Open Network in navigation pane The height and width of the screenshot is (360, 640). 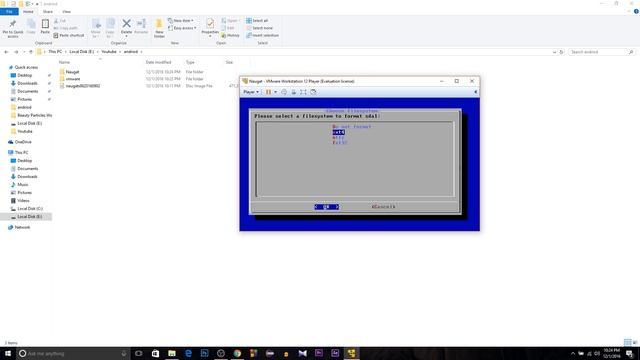pos(22,227)
